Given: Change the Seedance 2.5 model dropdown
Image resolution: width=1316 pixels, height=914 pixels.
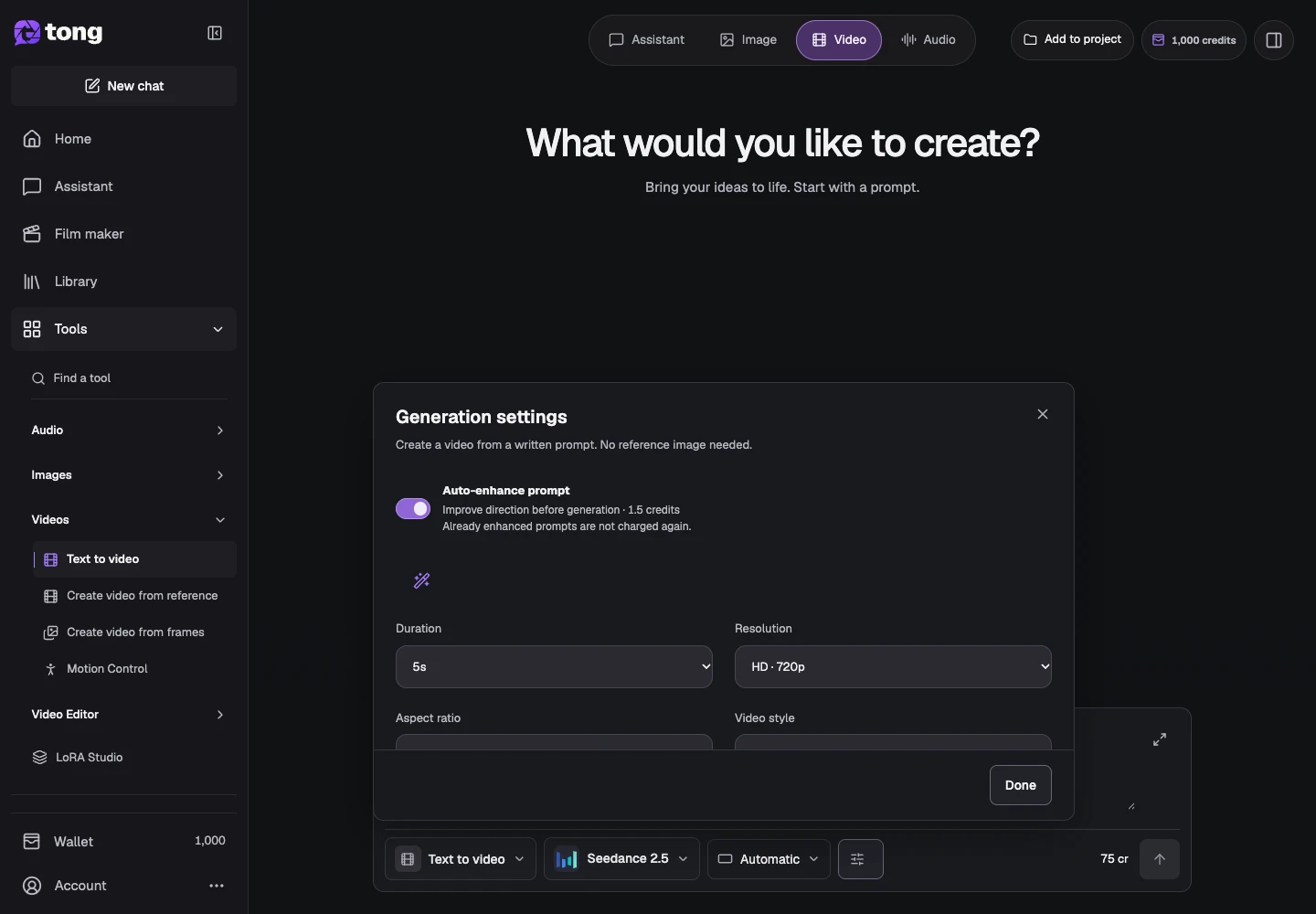Looking at the screenshot, I should [621, 859].
